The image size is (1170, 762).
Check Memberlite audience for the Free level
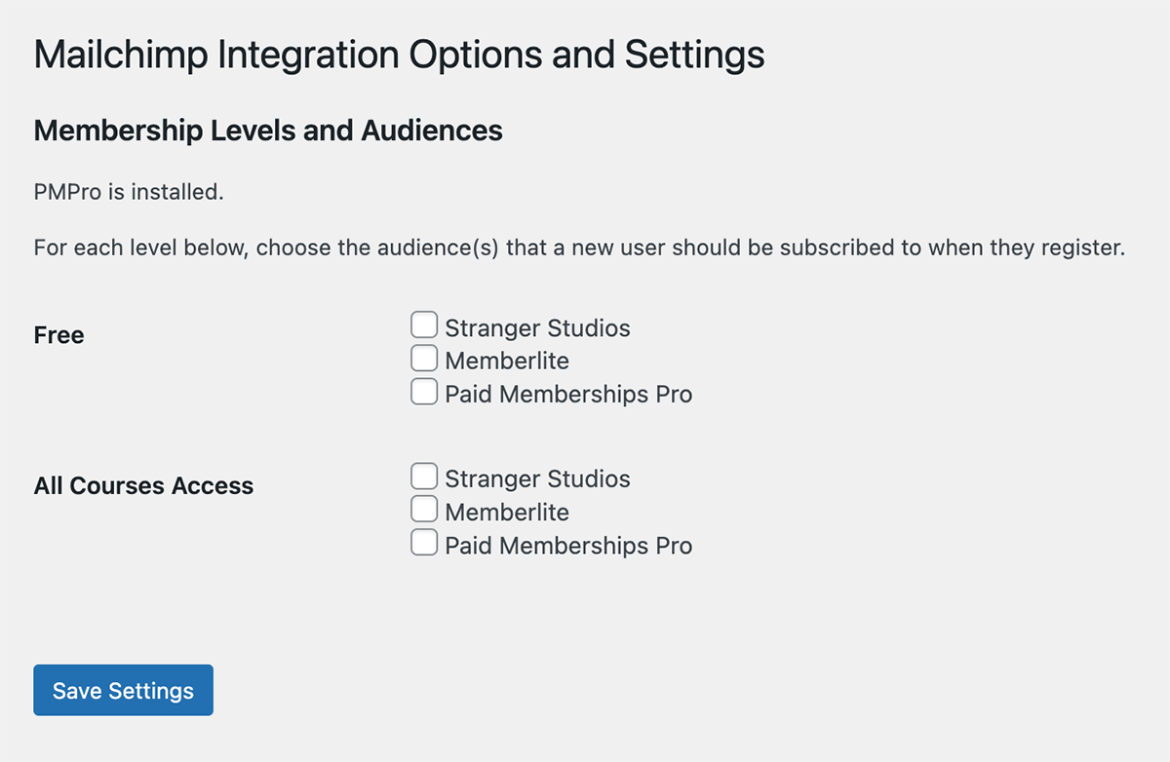point(424,357)
